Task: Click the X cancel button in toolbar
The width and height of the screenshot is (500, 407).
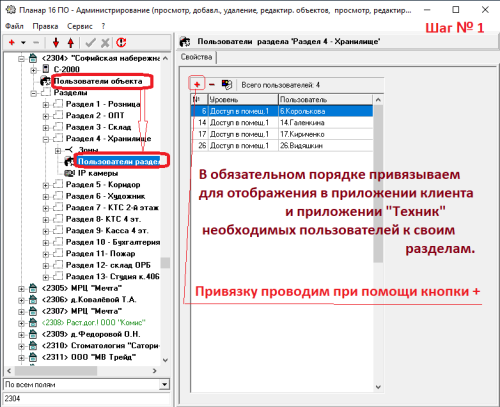Action: [x=105, y=43]
